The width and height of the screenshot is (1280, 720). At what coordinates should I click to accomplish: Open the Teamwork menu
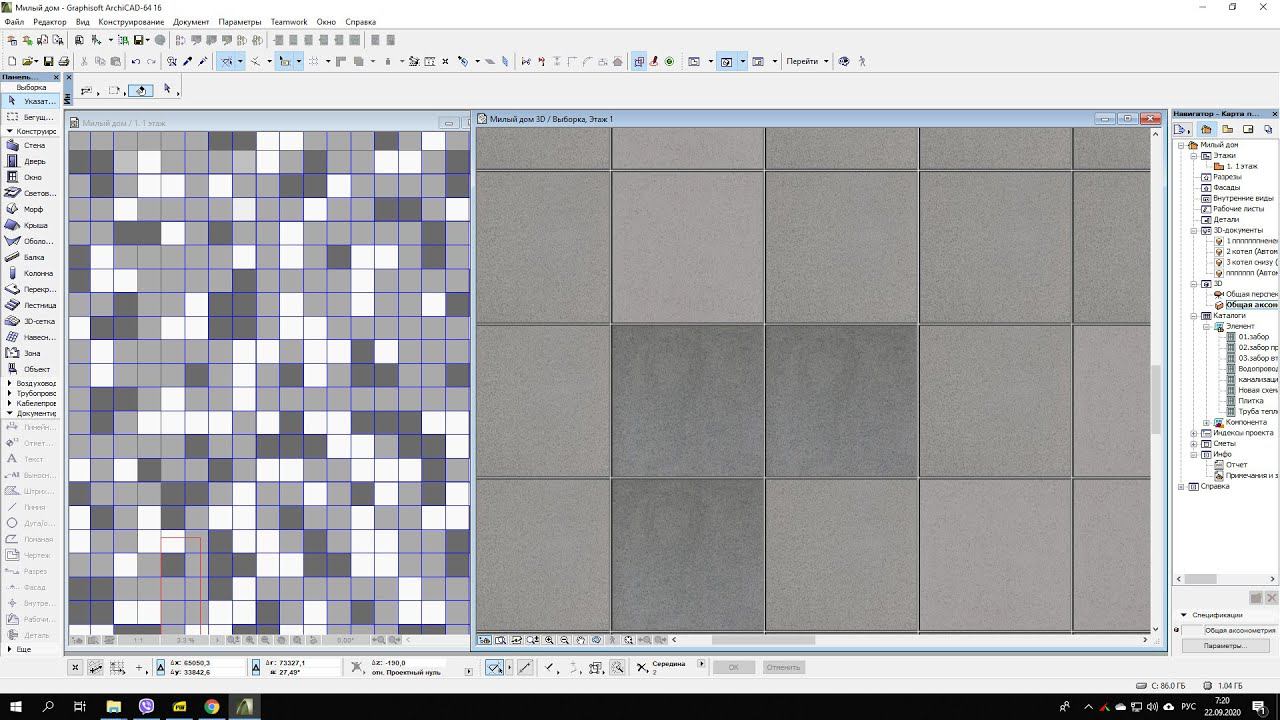289,22
